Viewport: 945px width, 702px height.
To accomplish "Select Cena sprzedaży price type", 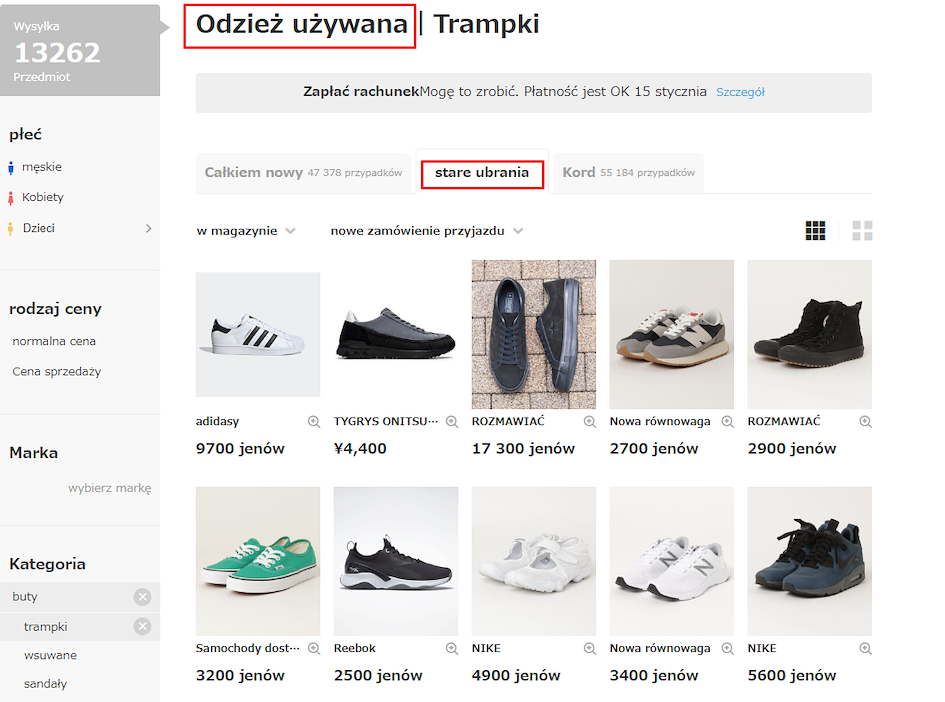I will (x=57, y=371).
